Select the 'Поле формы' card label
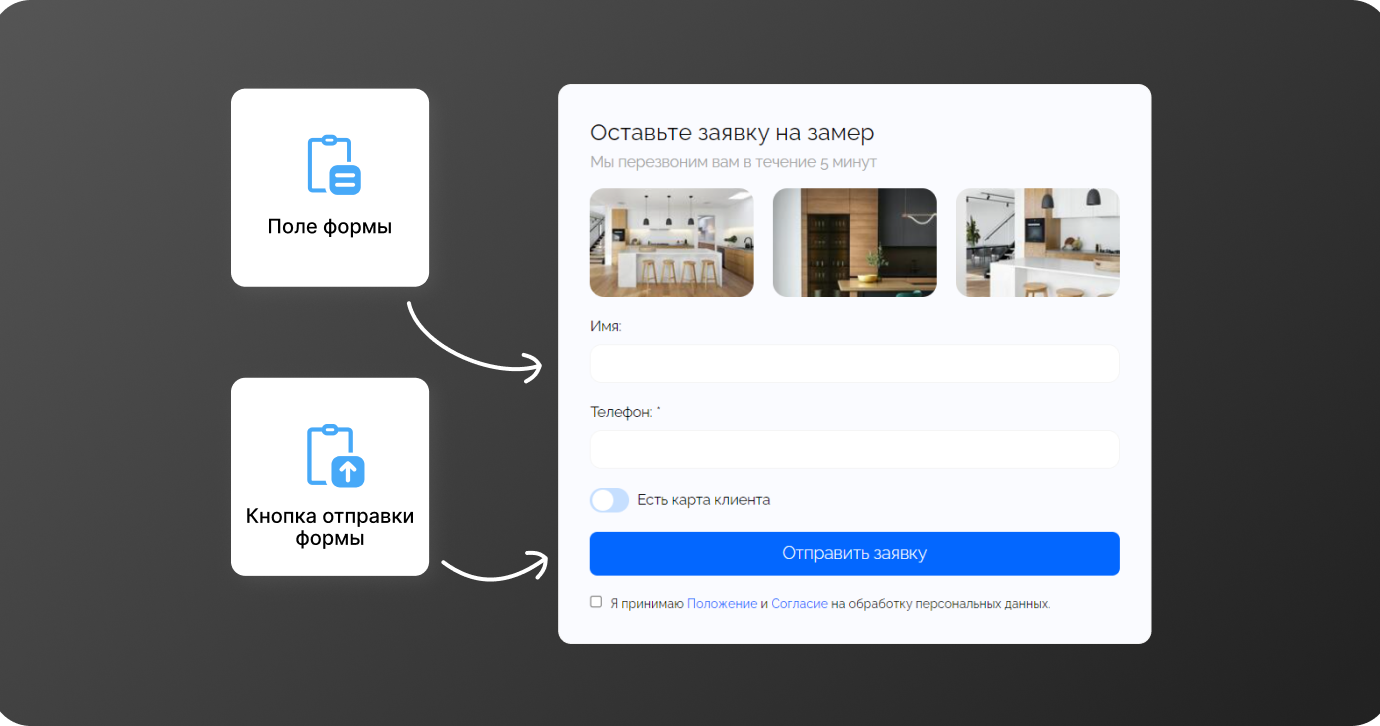The height and width of the screenshot is (726, 1380). 330,227
